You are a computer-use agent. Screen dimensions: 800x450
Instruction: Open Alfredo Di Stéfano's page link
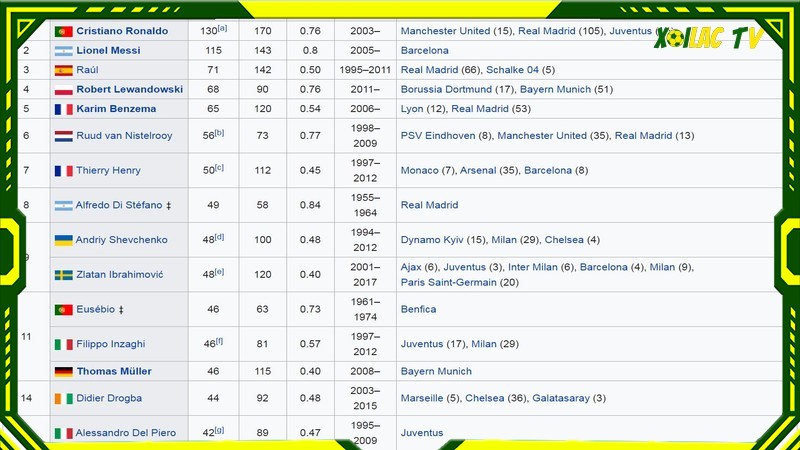(x=119, y=205)
